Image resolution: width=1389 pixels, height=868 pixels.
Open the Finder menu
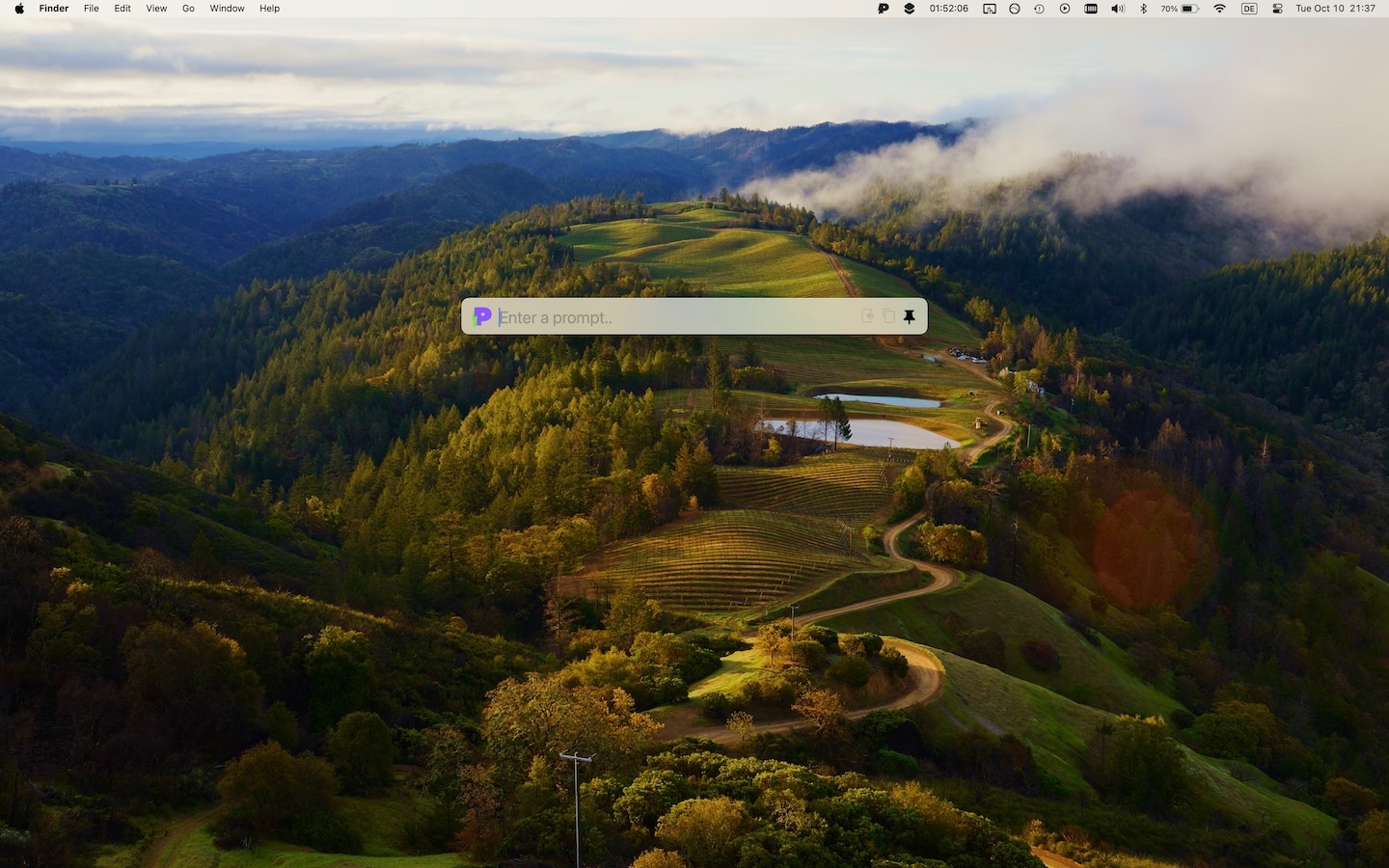[54, 9]
